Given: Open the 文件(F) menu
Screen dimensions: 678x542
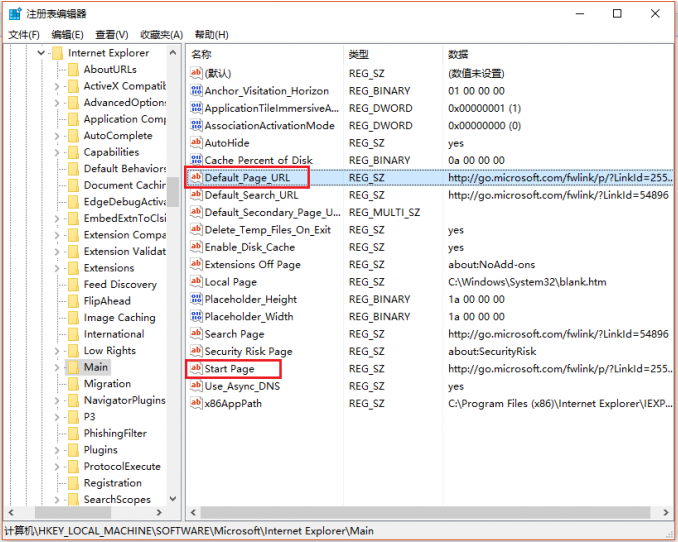Looking at the screenshot, I should (x=23, y=35).
